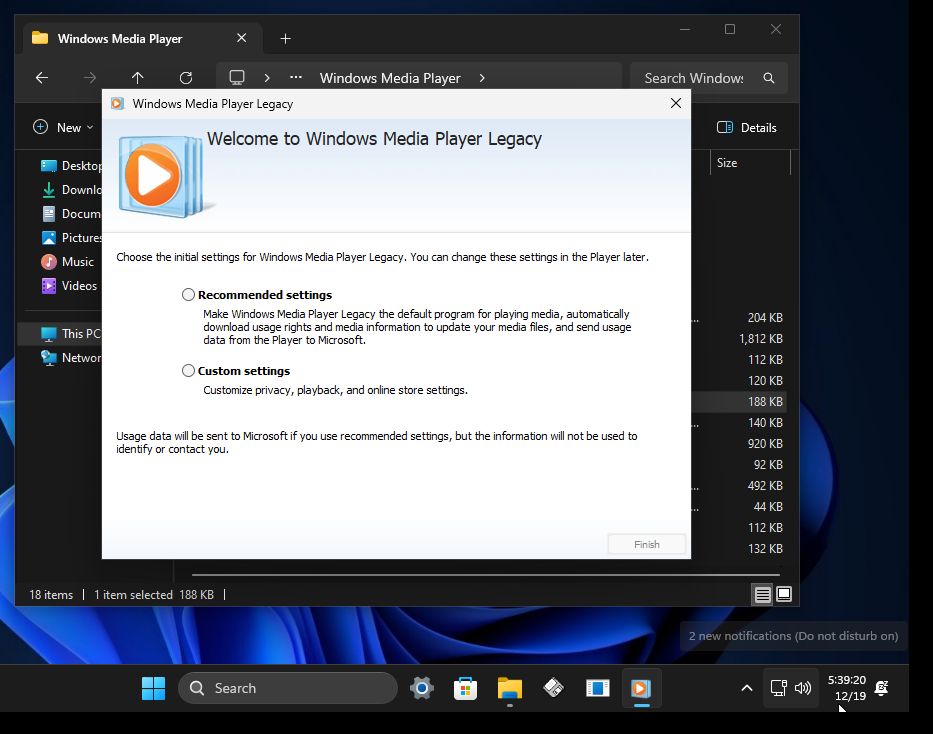Open Settings from the taskbar
The height and width of the screenshot is (734, 933).
click(x=422, y=688)
